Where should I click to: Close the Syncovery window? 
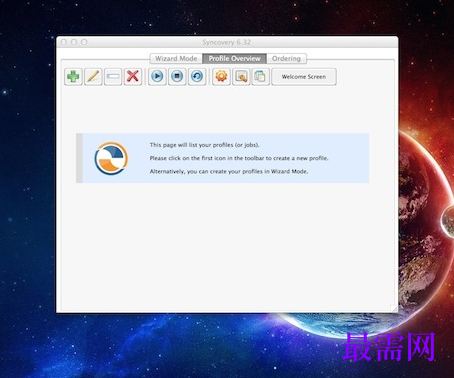tap(64, 42)
